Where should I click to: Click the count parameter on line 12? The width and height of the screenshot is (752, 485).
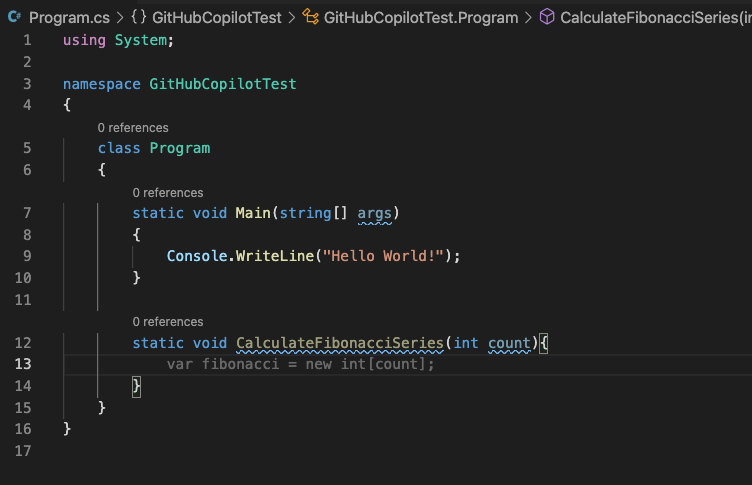pos(509,343)
